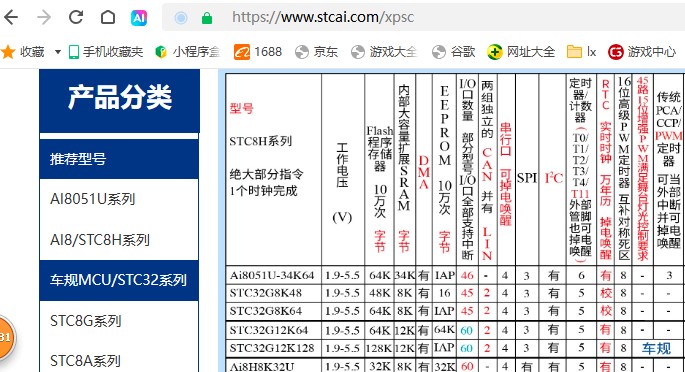The height and width of the screenshot is (372, 685).
Task: Click the red DMA column header
Action: 423,172
